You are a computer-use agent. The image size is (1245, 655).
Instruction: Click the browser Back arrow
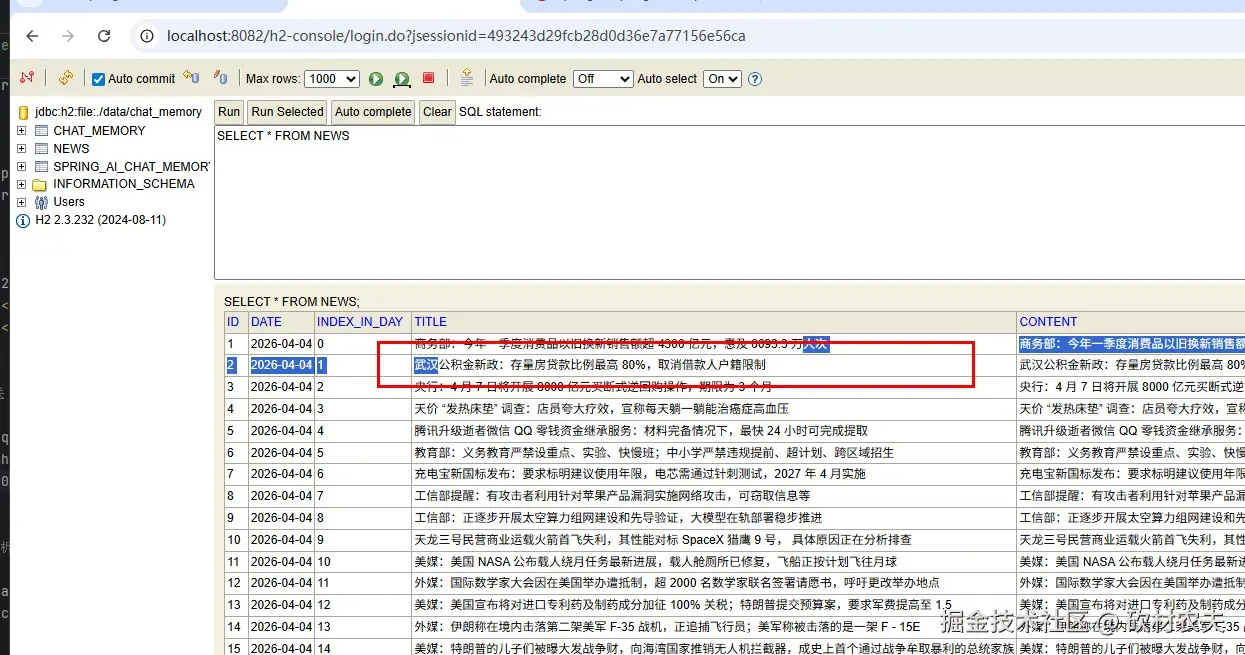(x=32, y=36)
